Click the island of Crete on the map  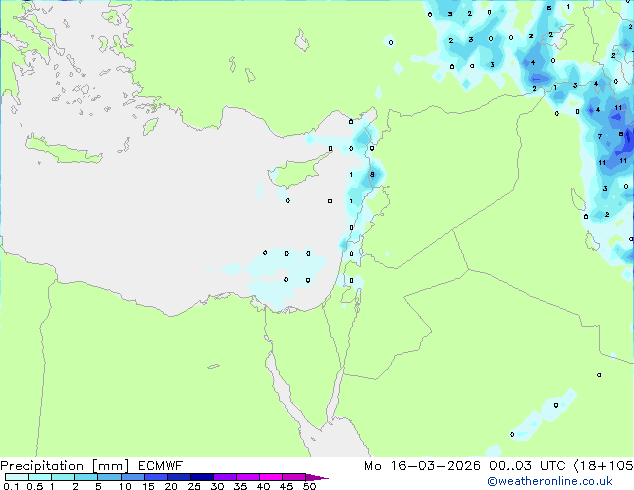click(x=63, y=150)
